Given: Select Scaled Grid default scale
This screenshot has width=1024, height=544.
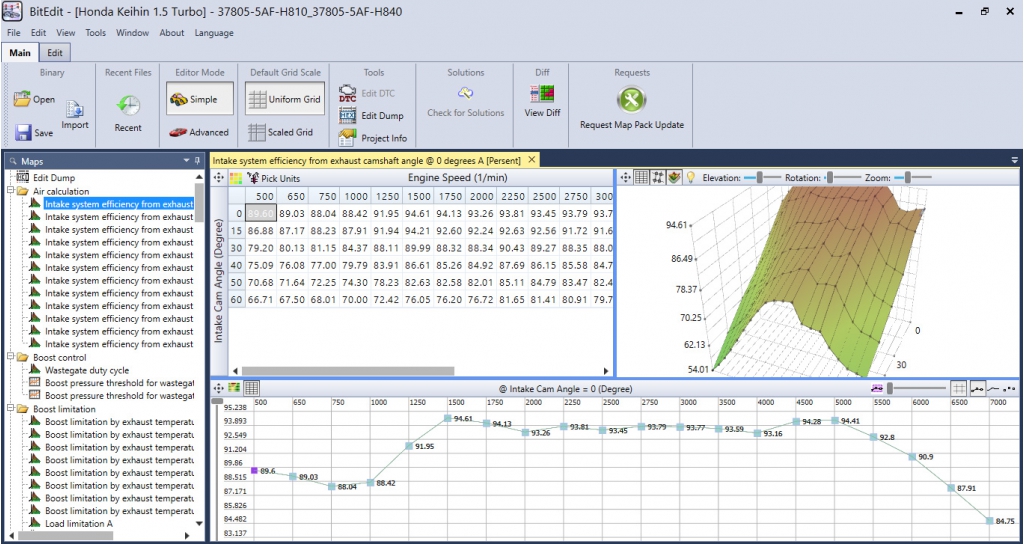Looking at the screenshot, I should point(281,132).
